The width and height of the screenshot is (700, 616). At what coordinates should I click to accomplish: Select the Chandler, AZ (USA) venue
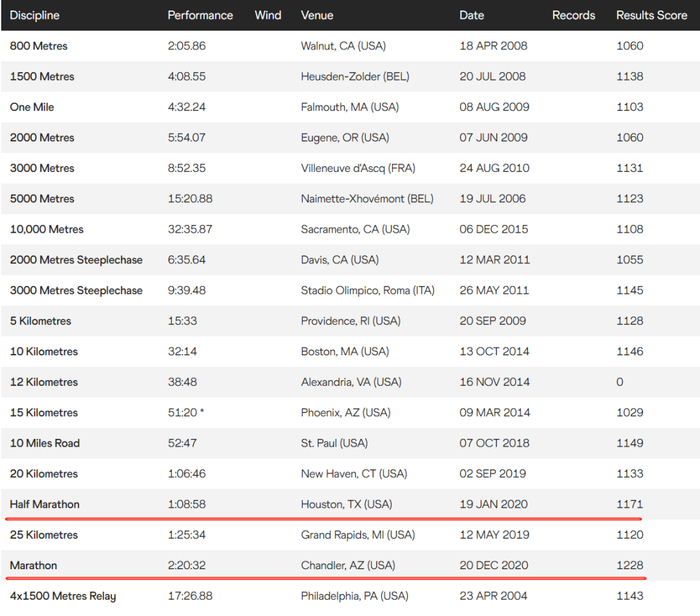[348, 565]
